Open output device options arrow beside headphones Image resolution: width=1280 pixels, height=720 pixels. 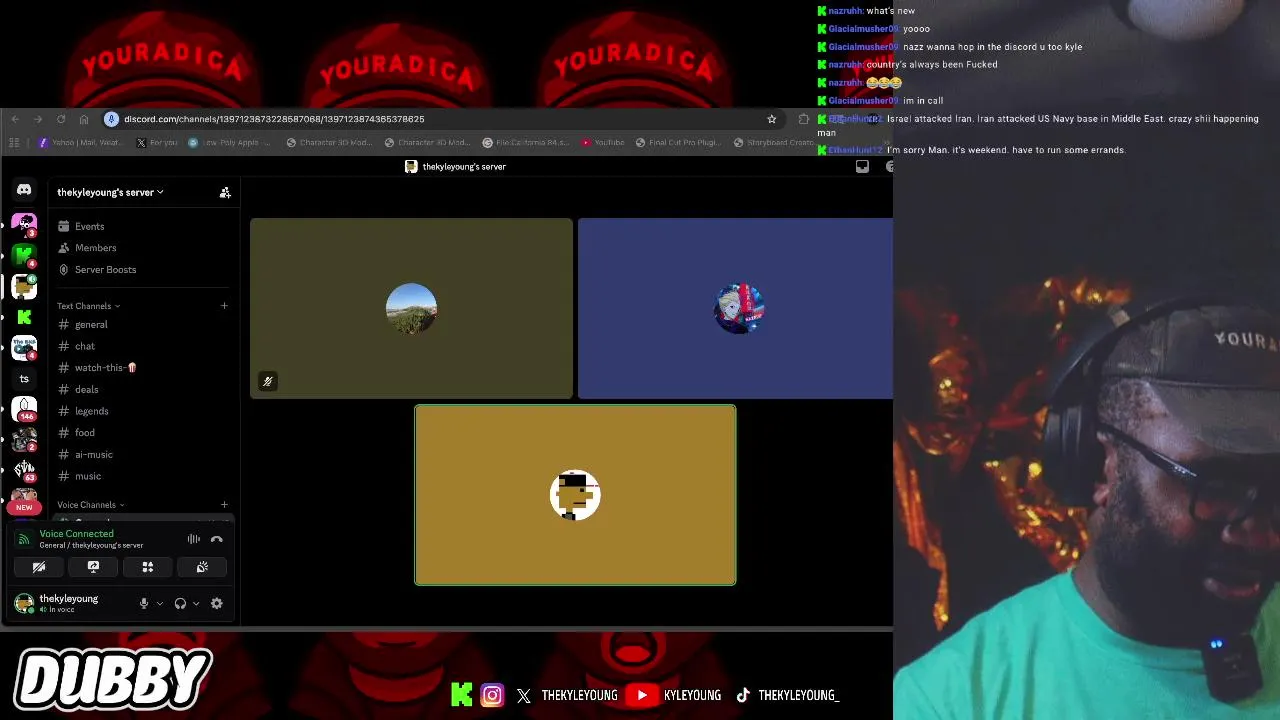pyautogui.click(x=195, y=603)
